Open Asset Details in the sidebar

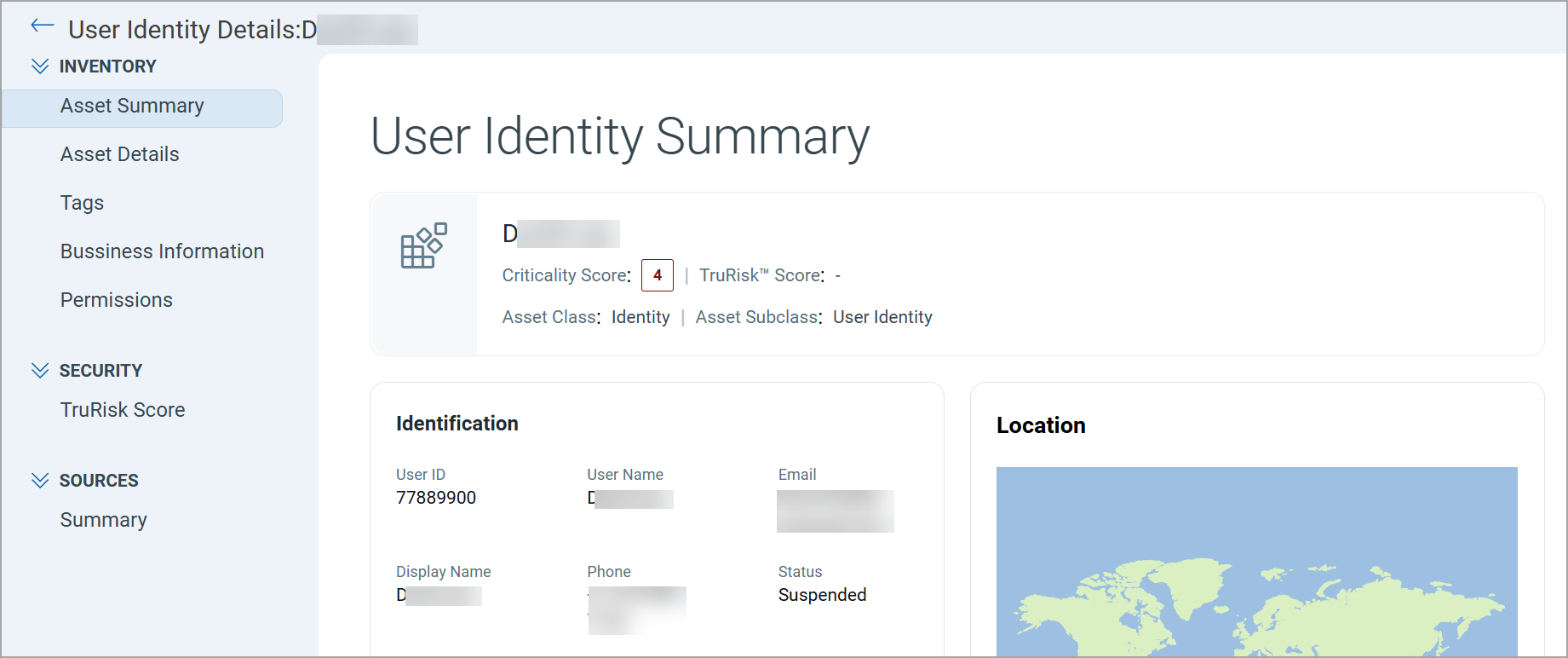tap(119, 155)
